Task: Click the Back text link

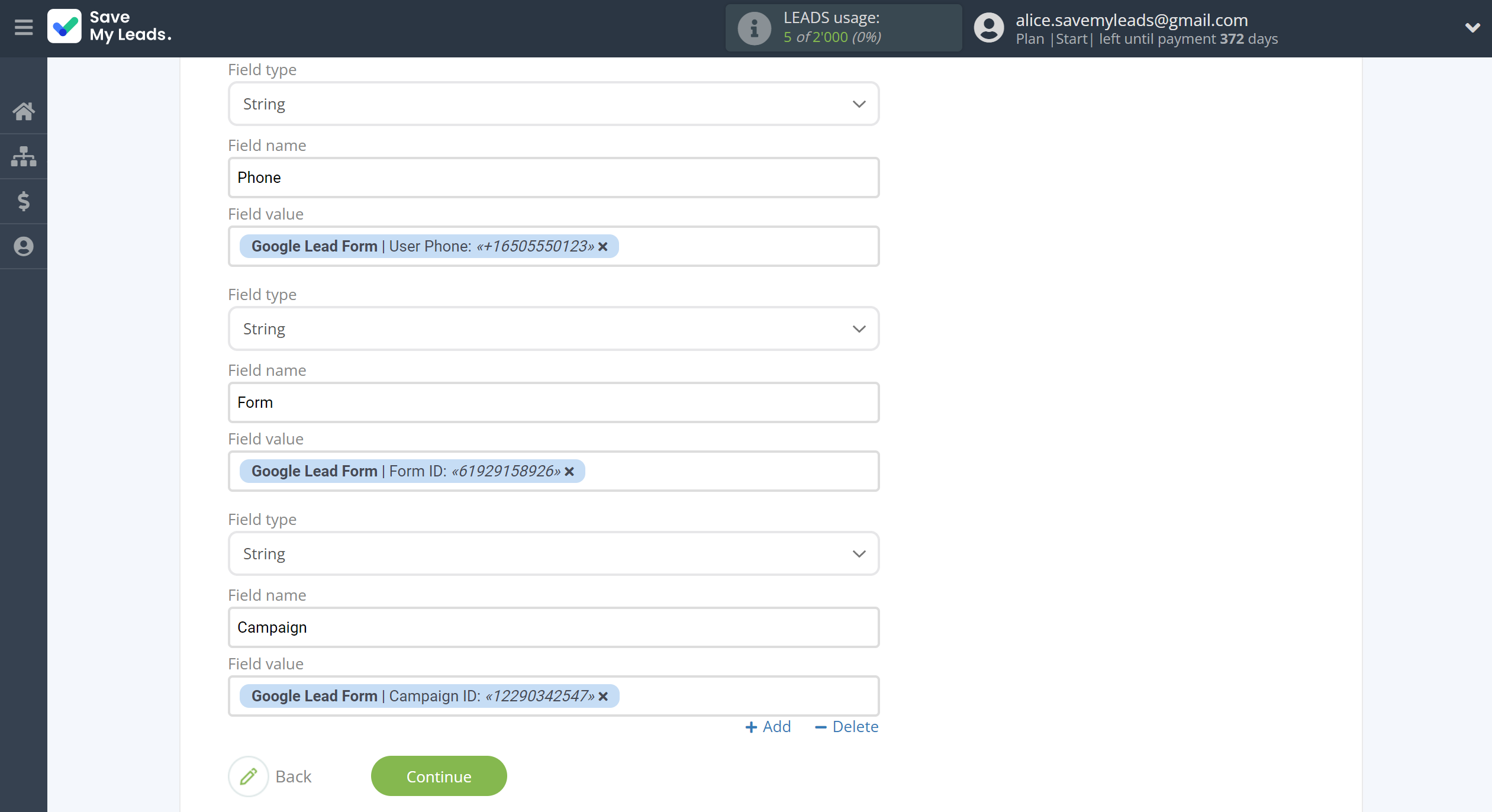Action: point(293,776)
